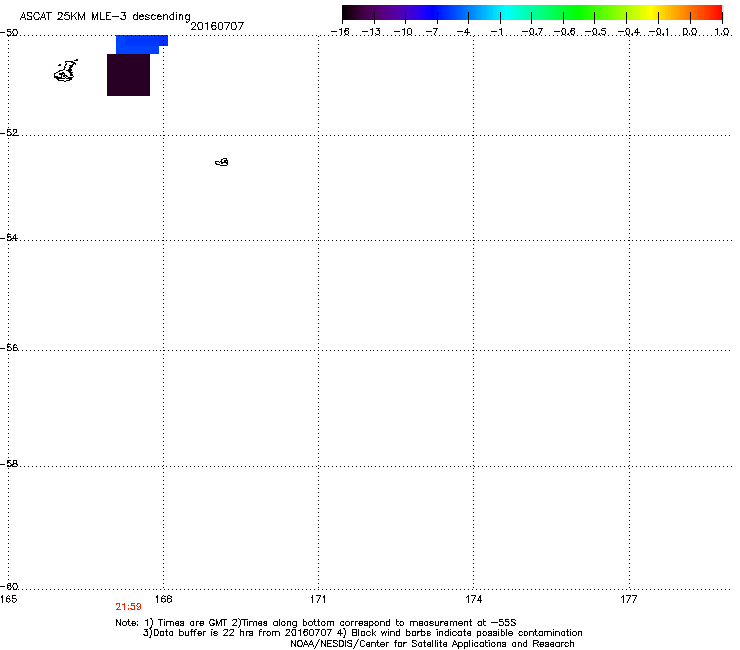Click the longitude label "165"
Viewport: 740px width, 650px height.
8,599
